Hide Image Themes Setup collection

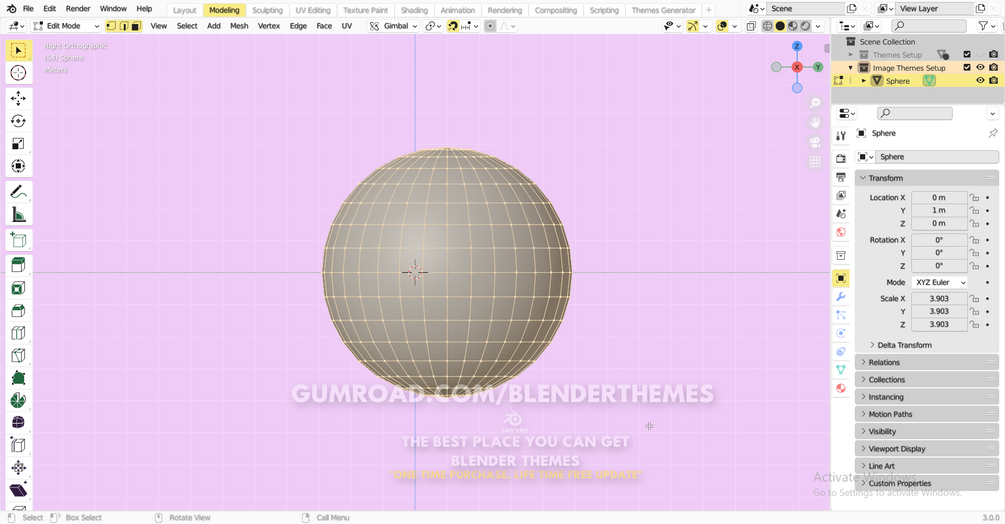(980, 67)
